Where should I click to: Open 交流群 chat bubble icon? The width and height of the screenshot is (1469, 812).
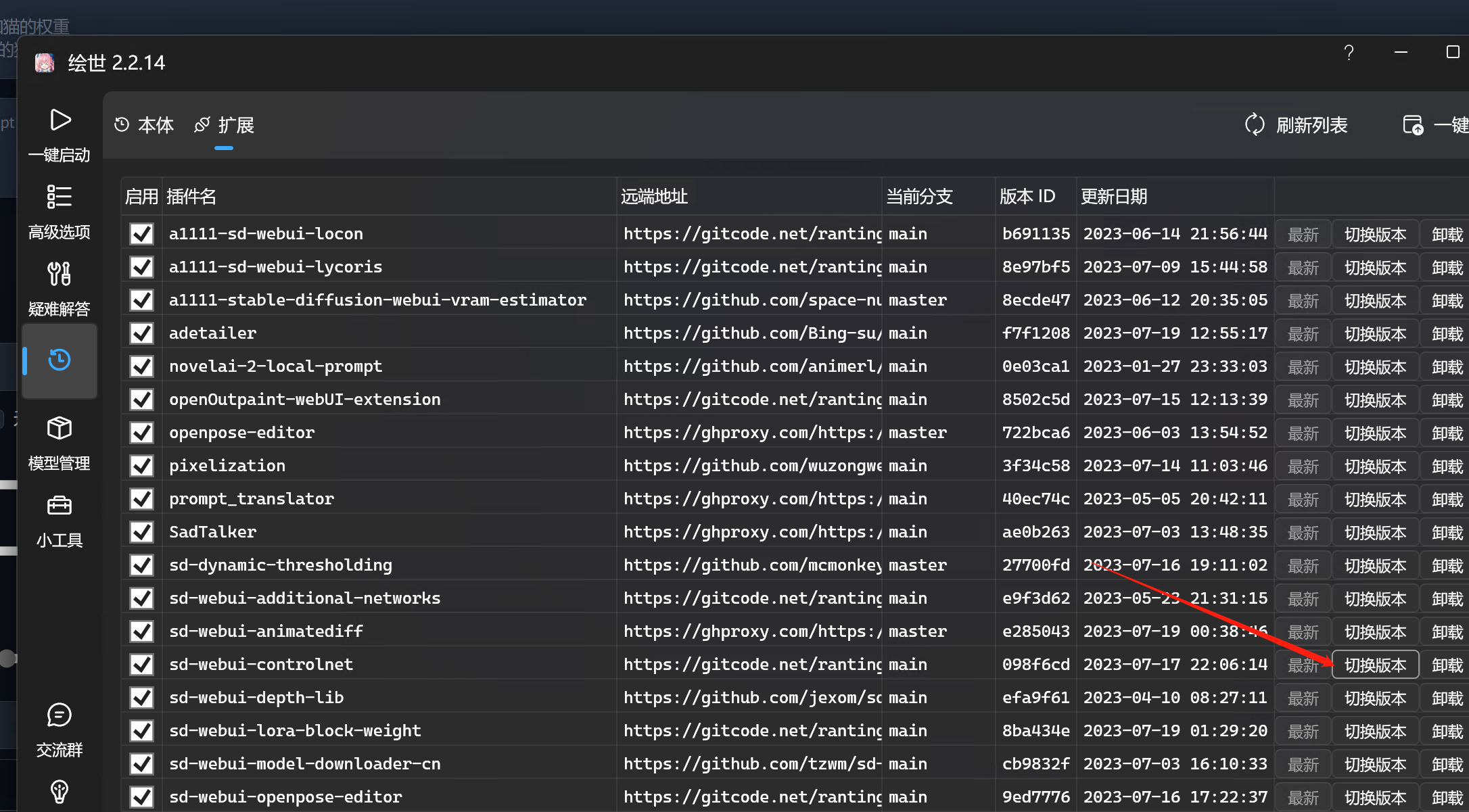[60, 715]
